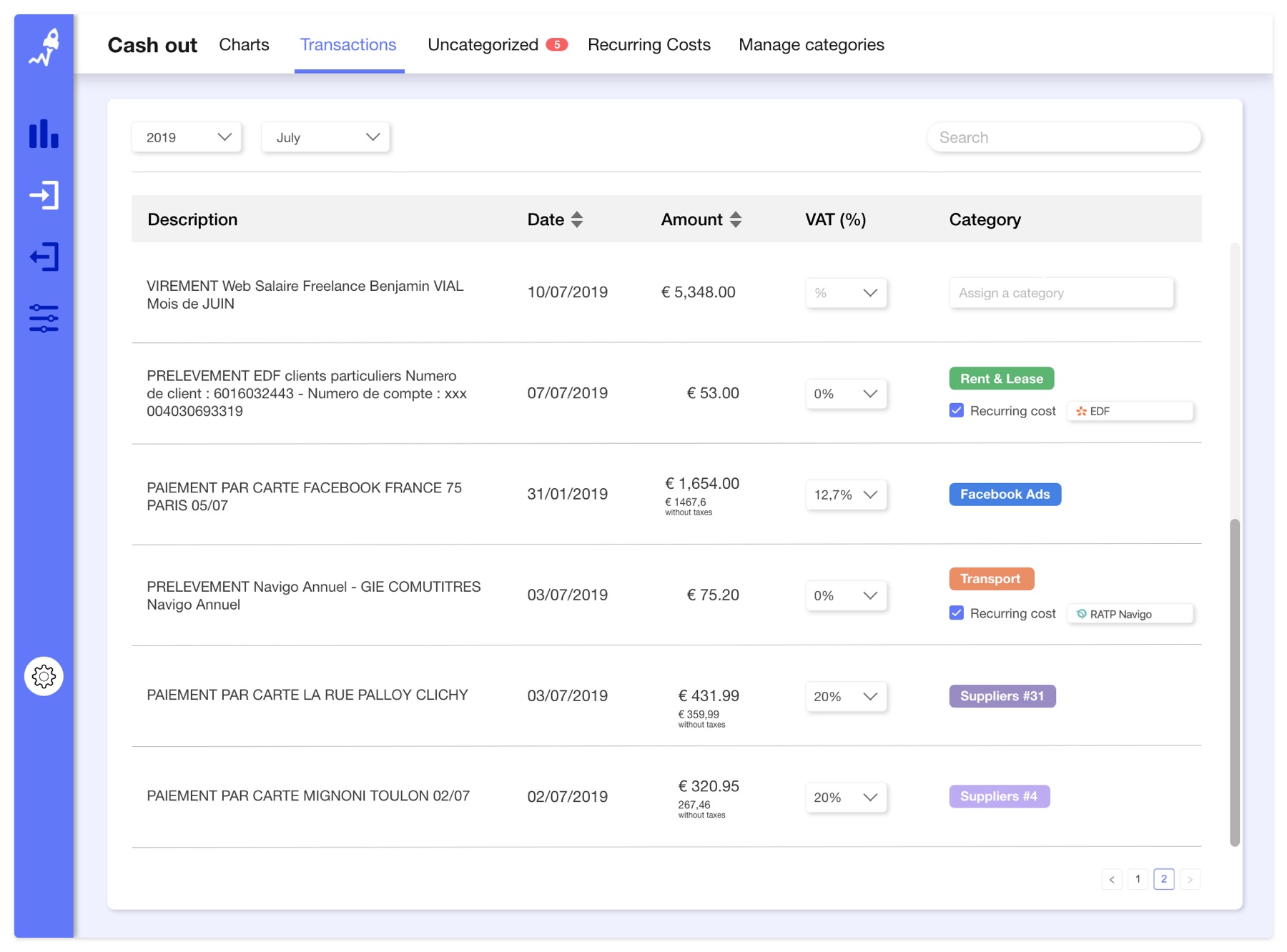
Task: Disable Recurring cost on the Navigo transaction
Action: [956, 613]
